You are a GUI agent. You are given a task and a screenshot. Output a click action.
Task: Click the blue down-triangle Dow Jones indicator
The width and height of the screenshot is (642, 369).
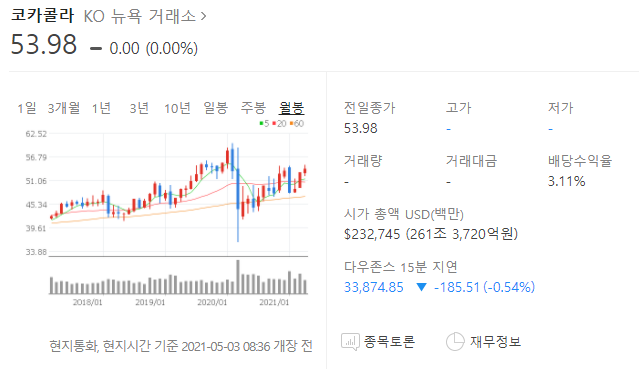[x=421, y=287]
